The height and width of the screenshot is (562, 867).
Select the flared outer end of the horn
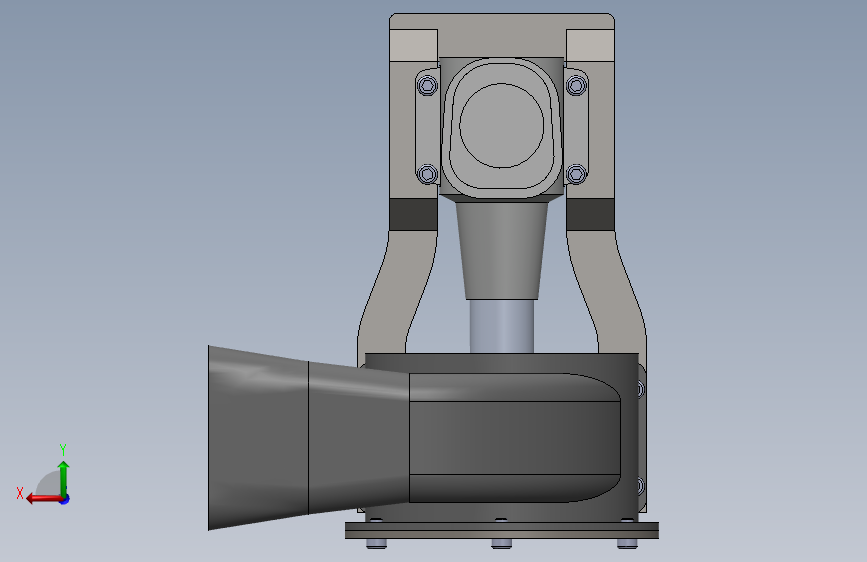(x=258, y=438)
